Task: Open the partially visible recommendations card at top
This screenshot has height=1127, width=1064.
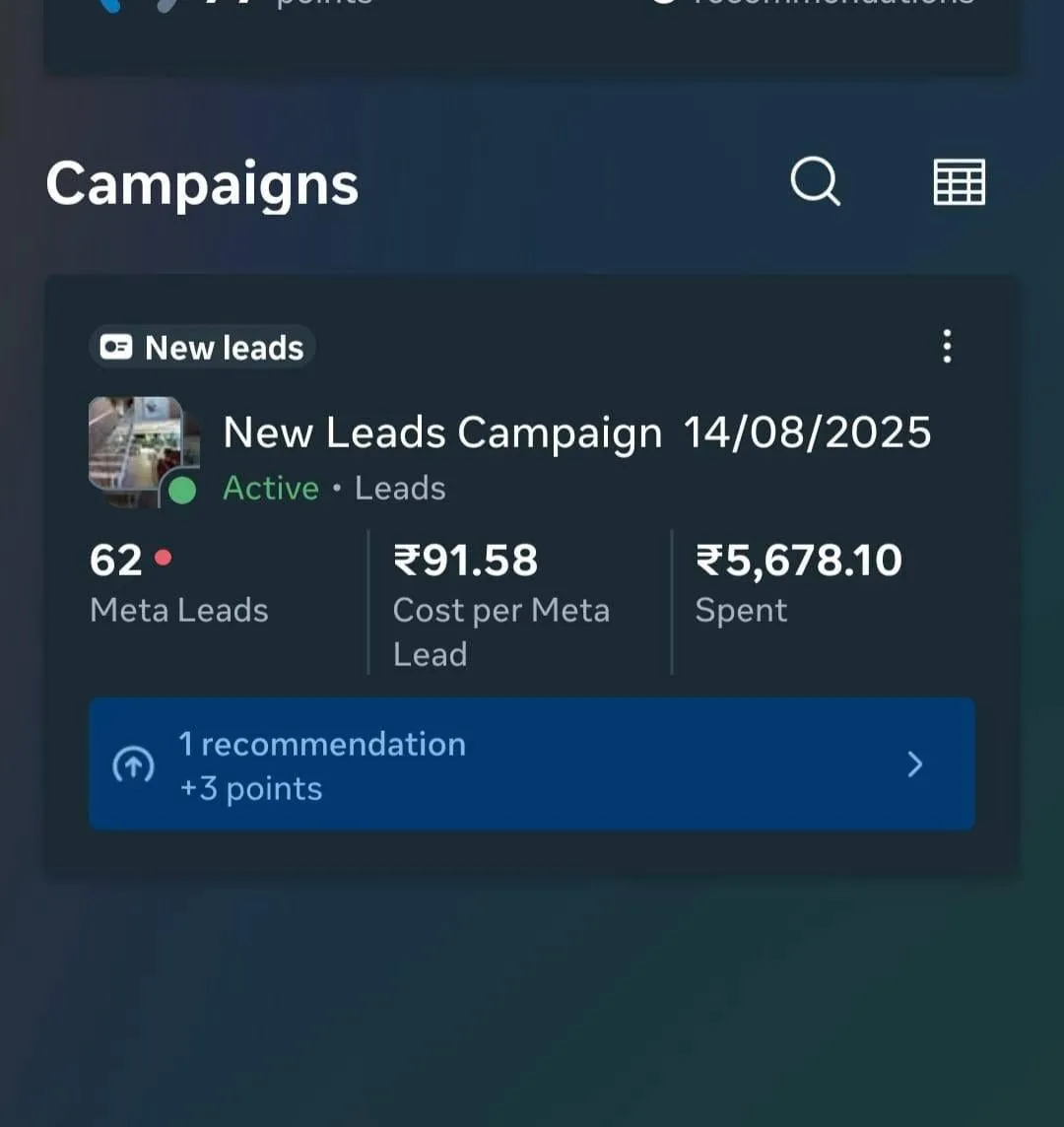Action: (531, 35)
